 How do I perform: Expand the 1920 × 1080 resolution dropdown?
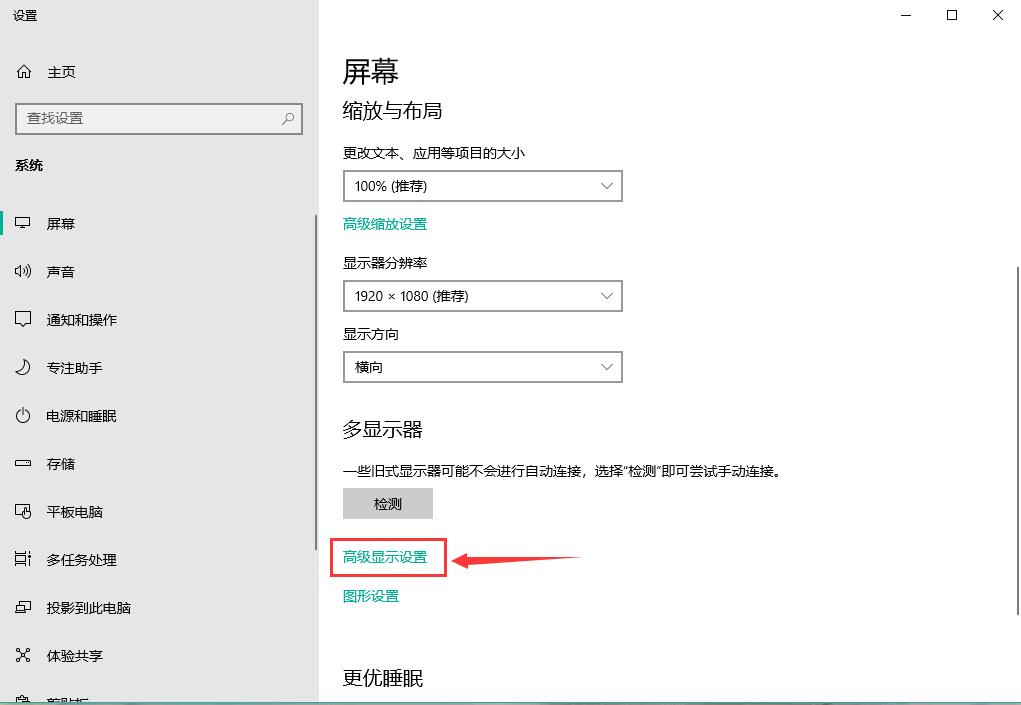tap(483, 296)
